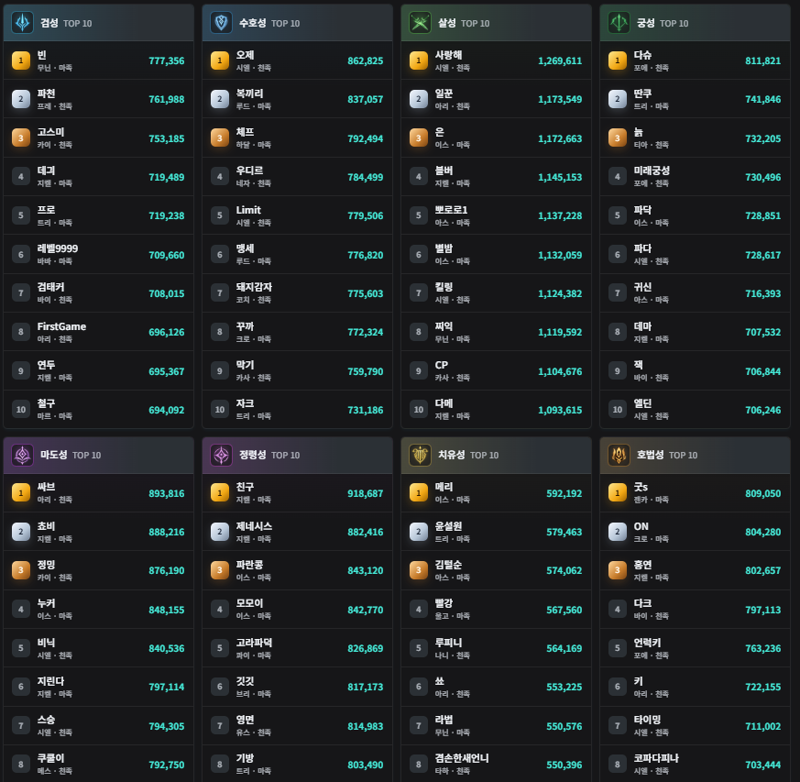The height and width of the screenshot is (782, 800).
Task: Click player name 겸손한새언니
Action: (x=462, y=758)
